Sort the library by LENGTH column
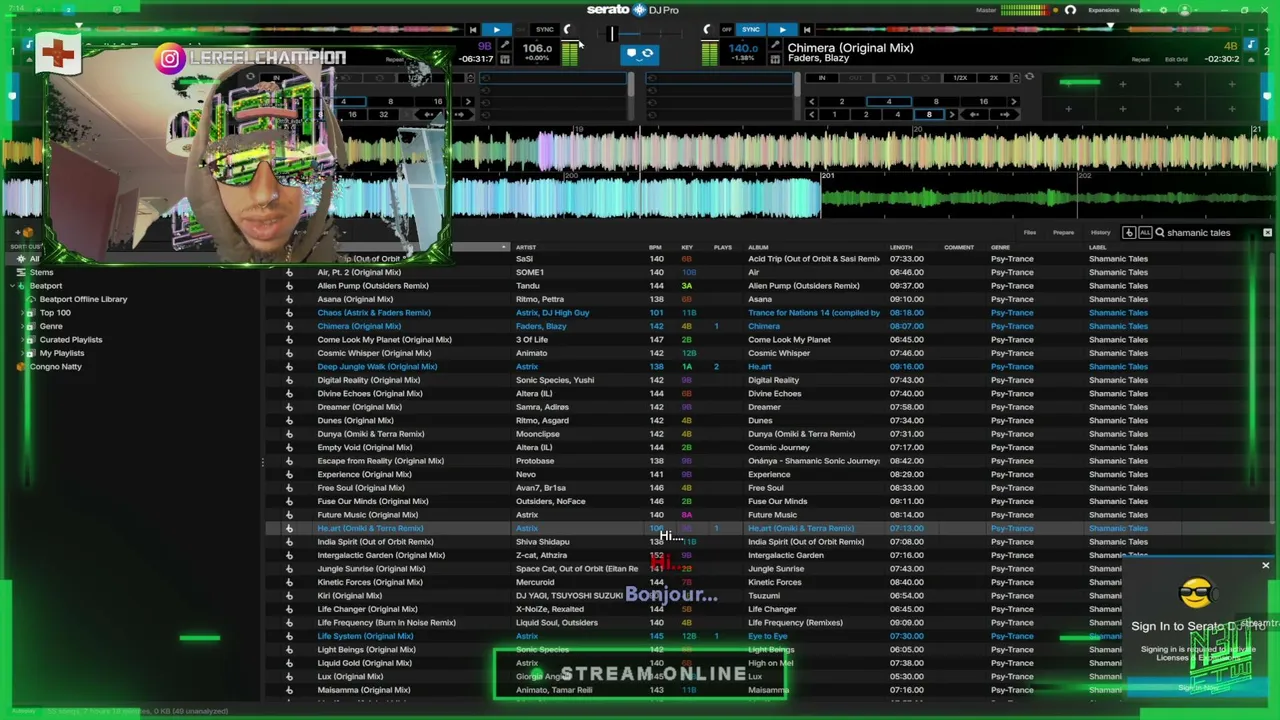 pyautogui.click(x=901, y=247)
